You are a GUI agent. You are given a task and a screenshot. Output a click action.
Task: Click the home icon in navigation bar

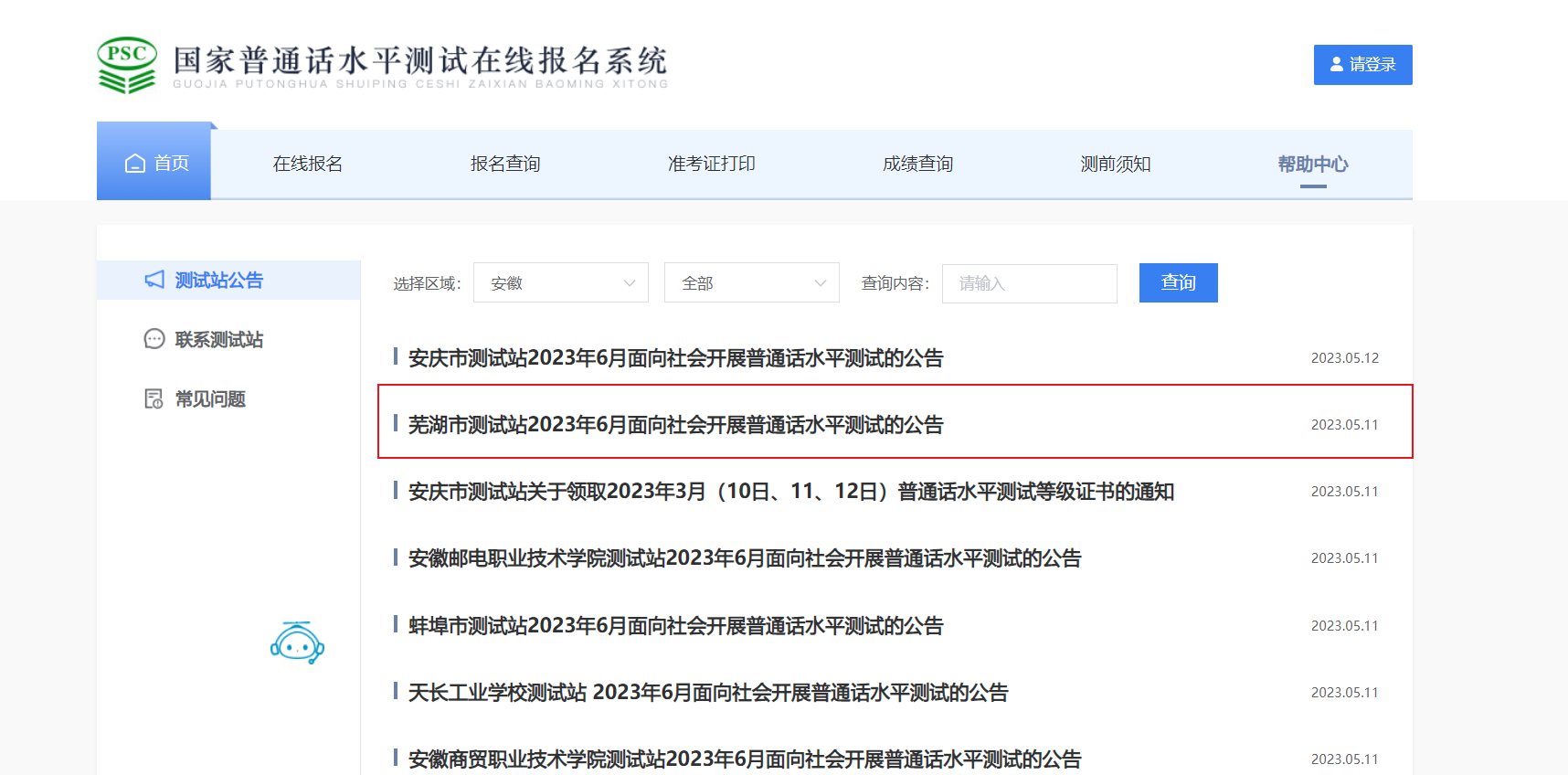click(135, 164)
